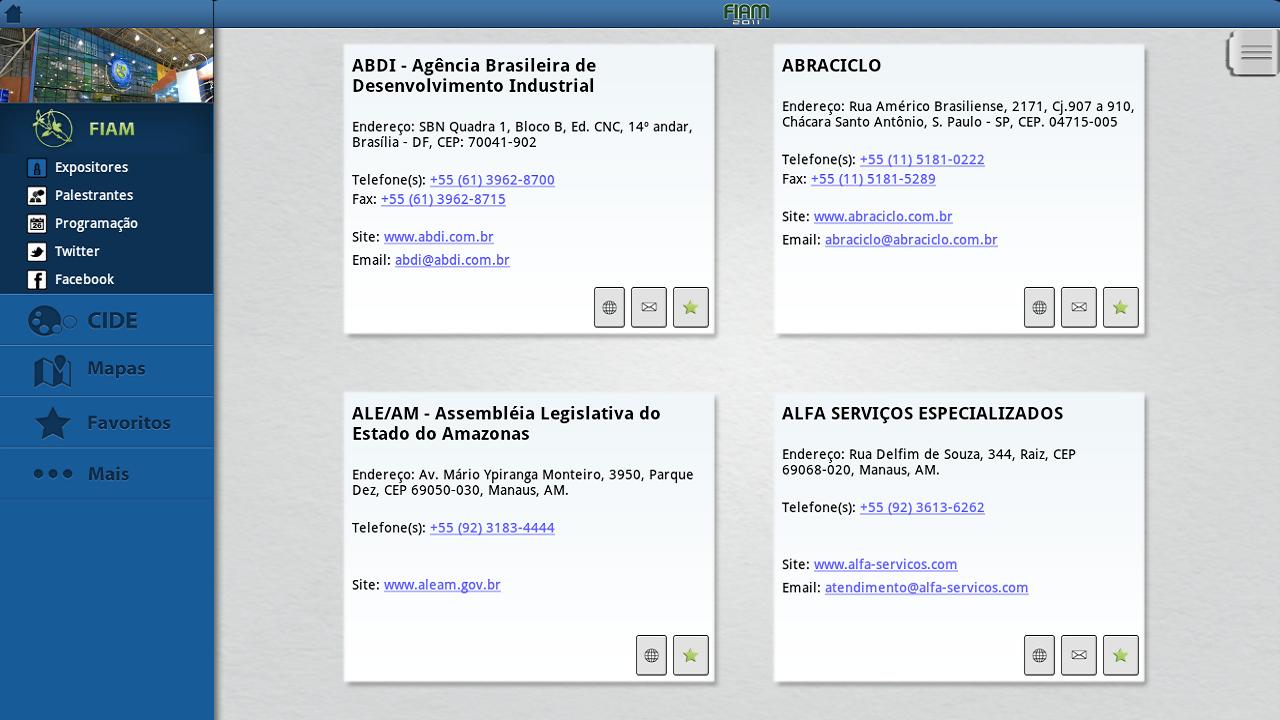Add ABDI to favorites with star icon
The height and width of the screenshot is (720, 1280).
coord(690,307)
